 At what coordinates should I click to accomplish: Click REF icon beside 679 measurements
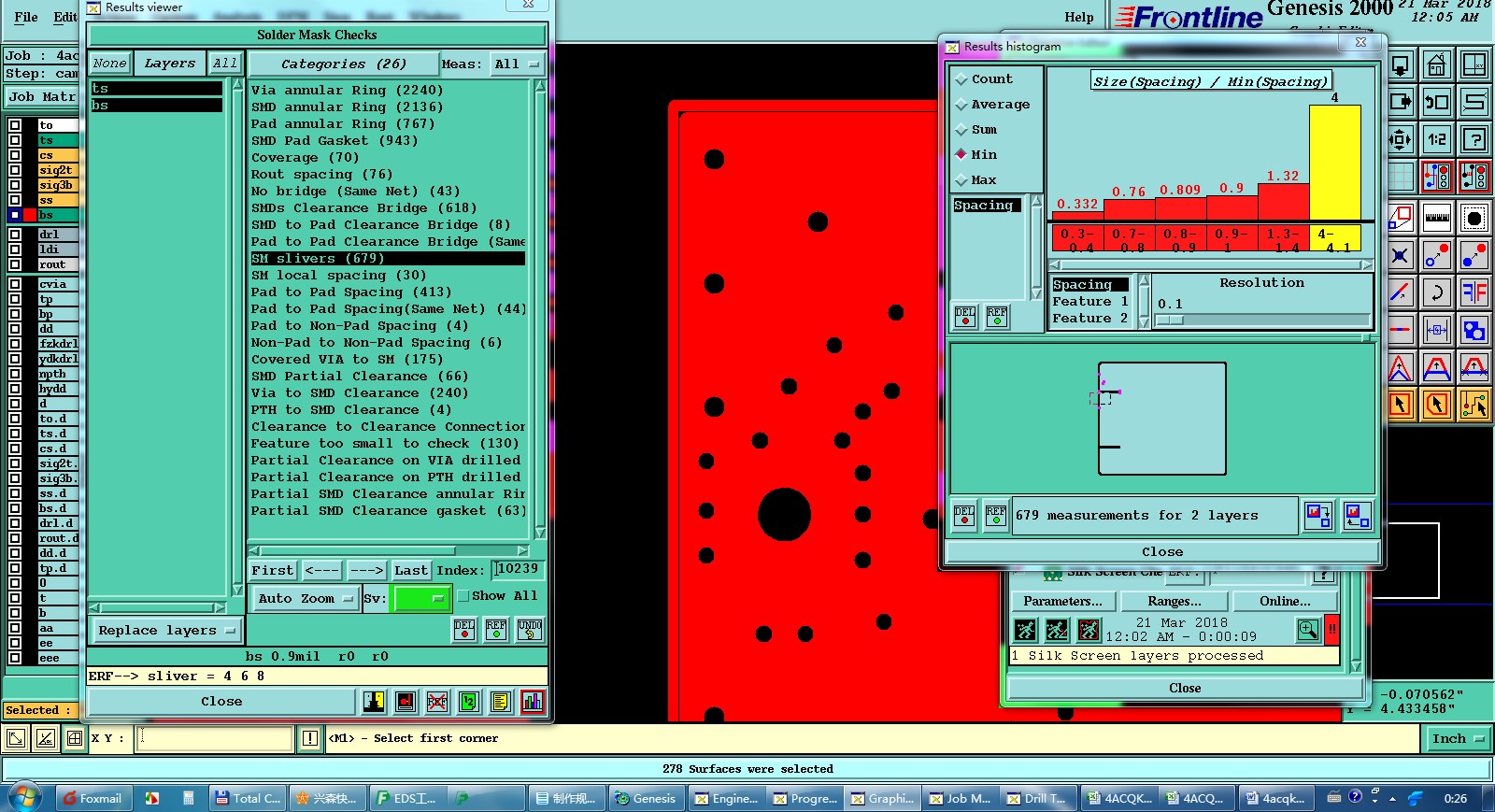(996, 516)
